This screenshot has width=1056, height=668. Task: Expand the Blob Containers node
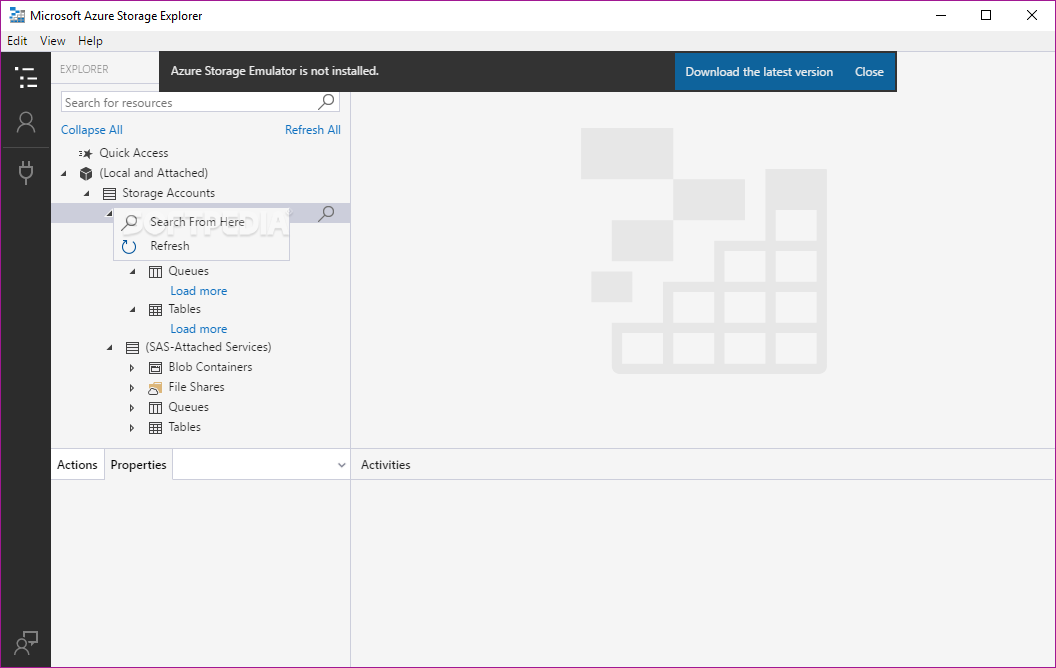click(x=132, y=368)
